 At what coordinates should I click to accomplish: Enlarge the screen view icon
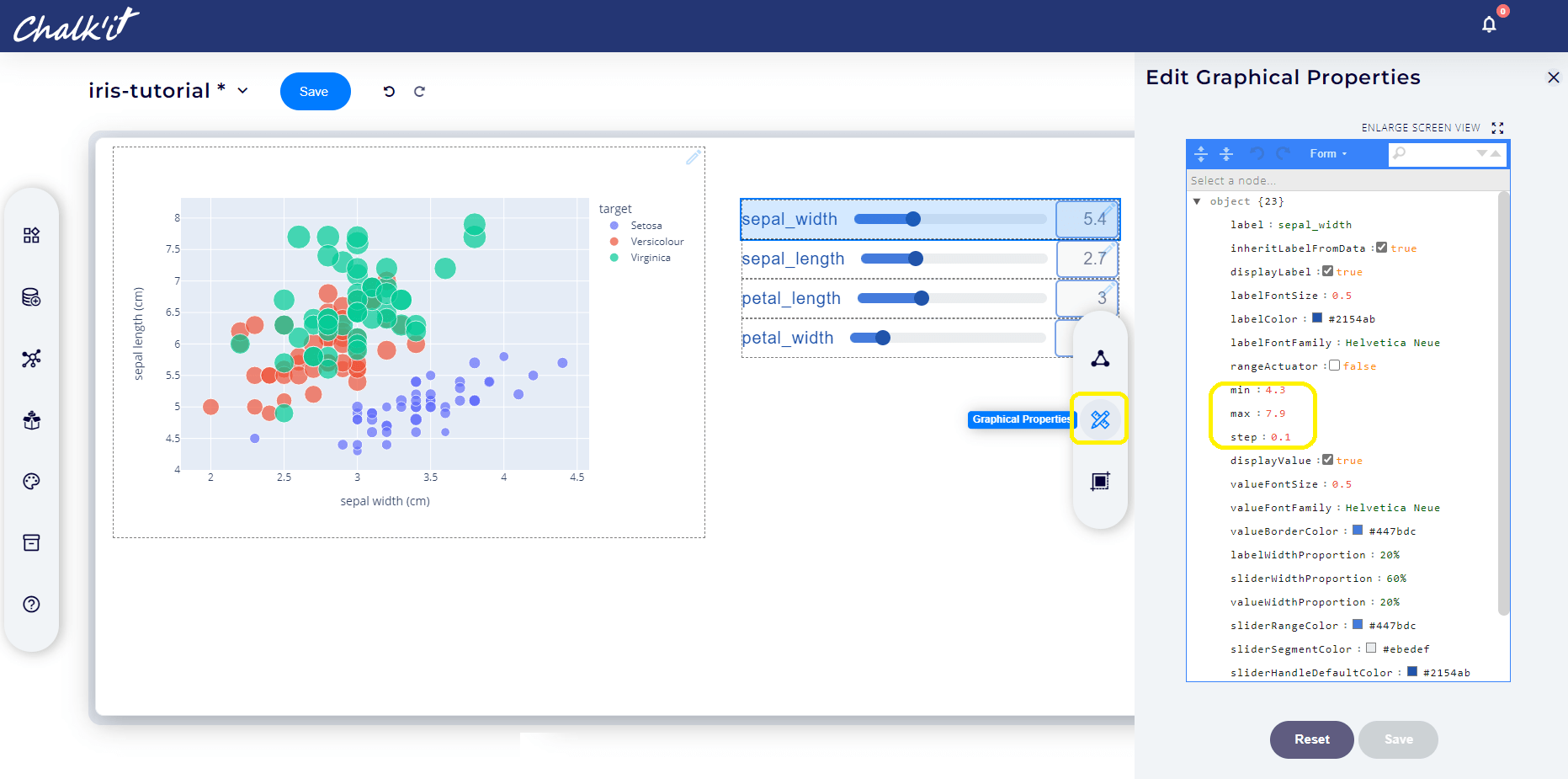(1497, 128)
